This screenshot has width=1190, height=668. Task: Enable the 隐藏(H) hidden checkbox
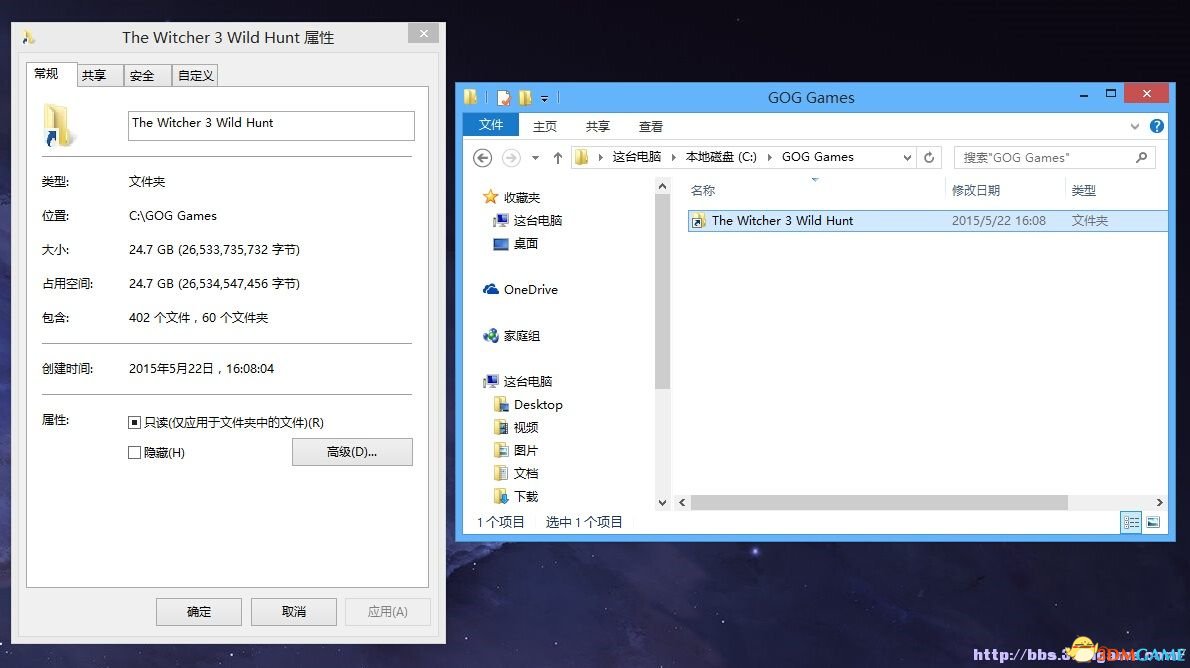134,452
